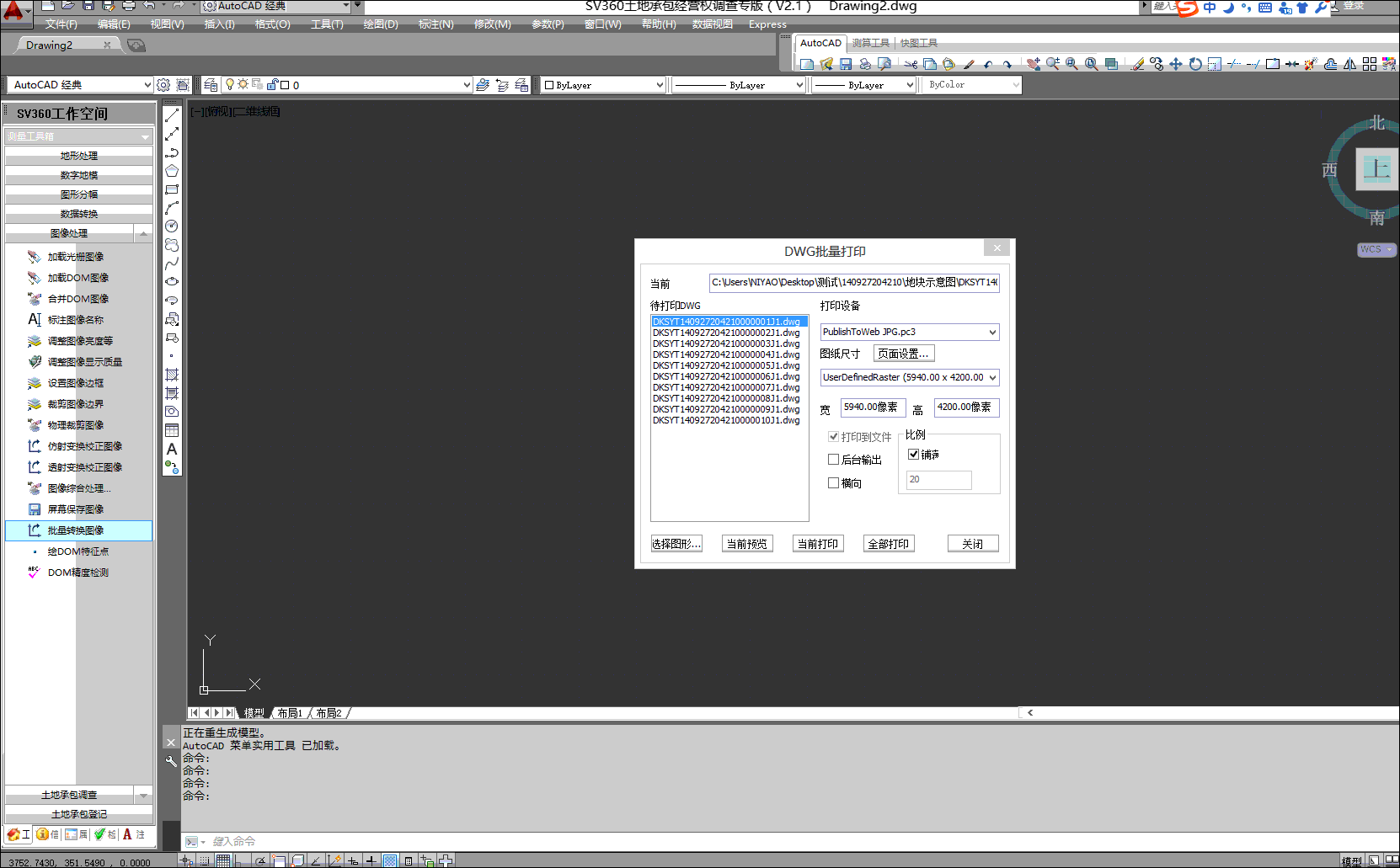Select the Polygon draw tool

tap(172, 171)
